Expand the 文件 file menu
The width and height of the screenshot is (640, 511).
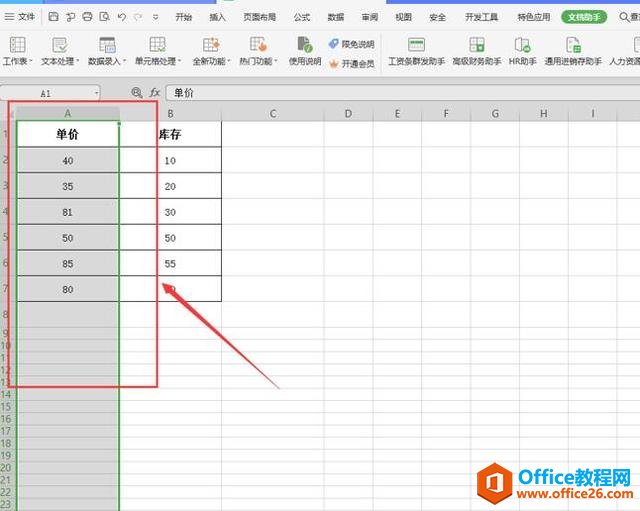click(x=20, y=17)
